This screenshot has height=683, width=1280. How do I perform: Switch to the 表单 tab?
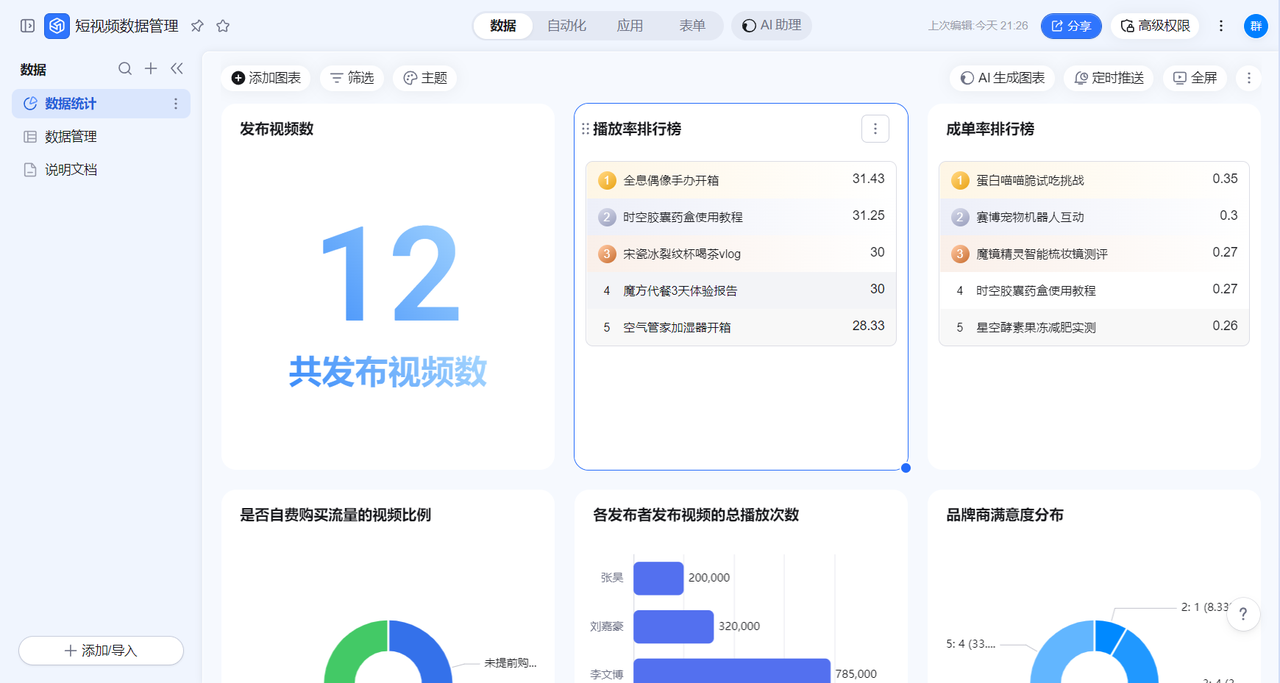coord(692,26)
